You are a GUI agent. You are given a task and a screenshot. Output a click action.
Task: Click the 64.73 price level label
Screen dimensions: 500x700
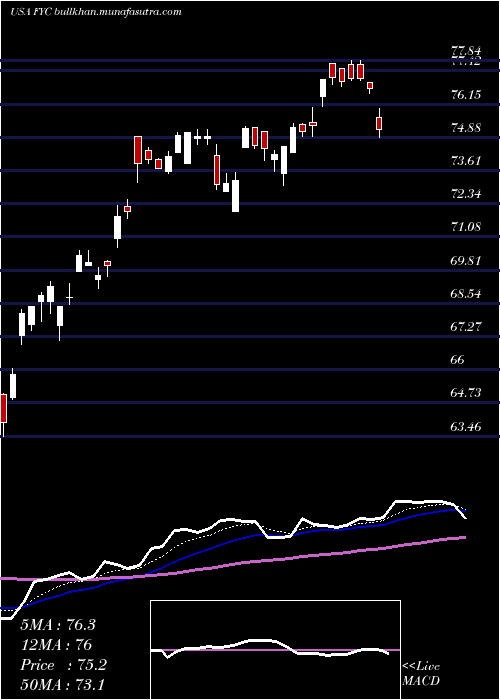tap(466, 393)
